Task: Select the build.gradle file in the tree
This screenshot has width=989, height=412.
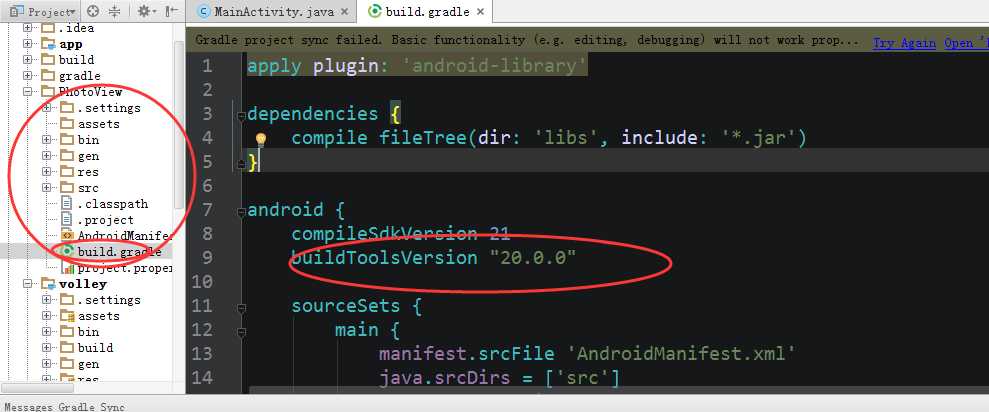Action: point(110,252)
